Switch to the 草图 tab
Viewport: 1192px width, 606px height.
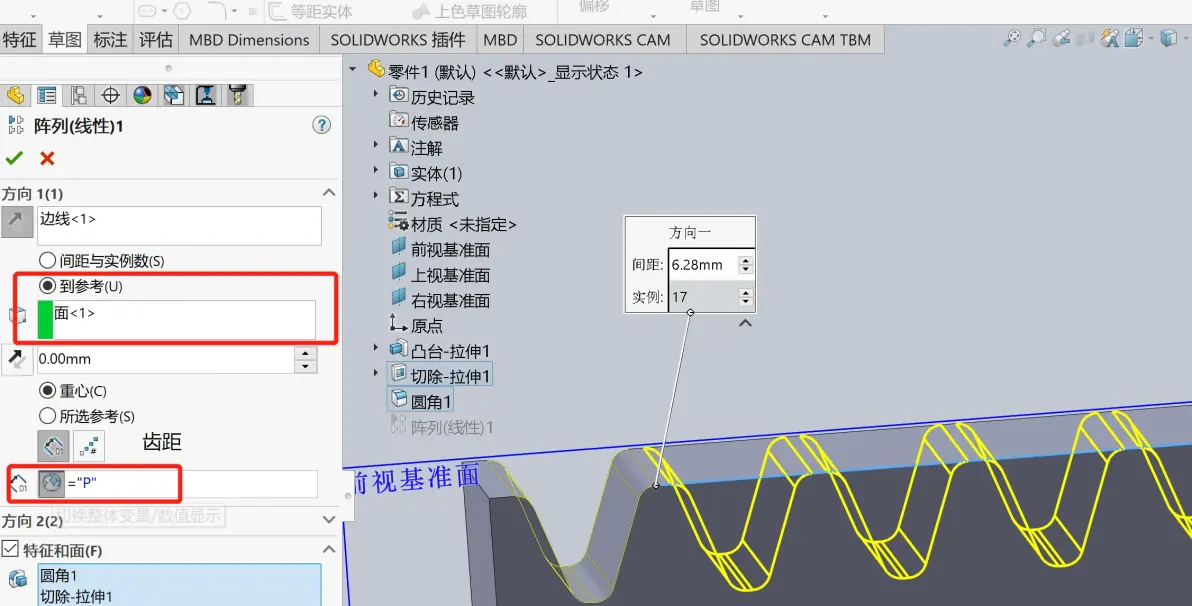65,40
